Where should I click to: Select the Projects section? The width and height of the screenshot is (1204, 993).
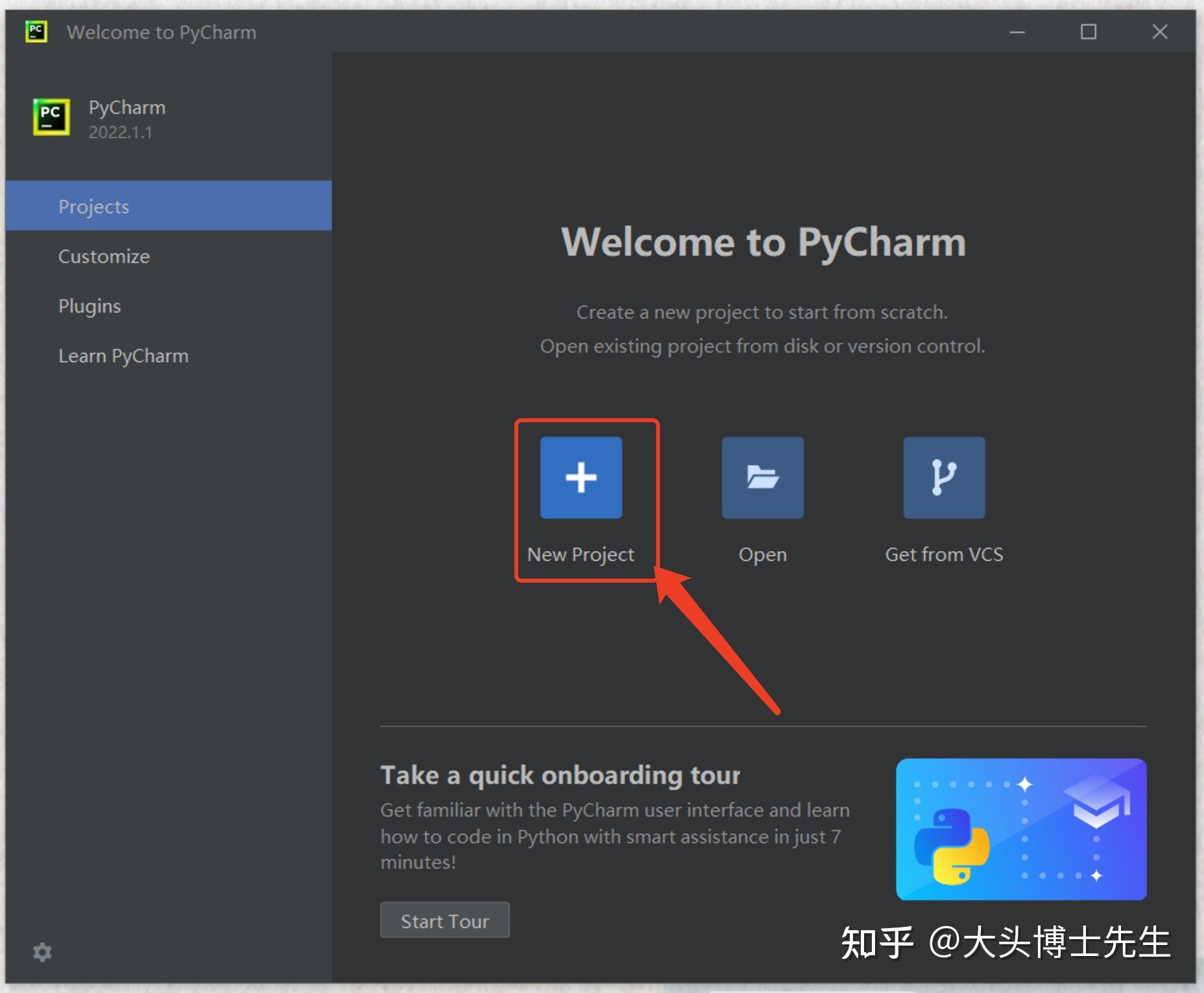[x=94, y=206]
